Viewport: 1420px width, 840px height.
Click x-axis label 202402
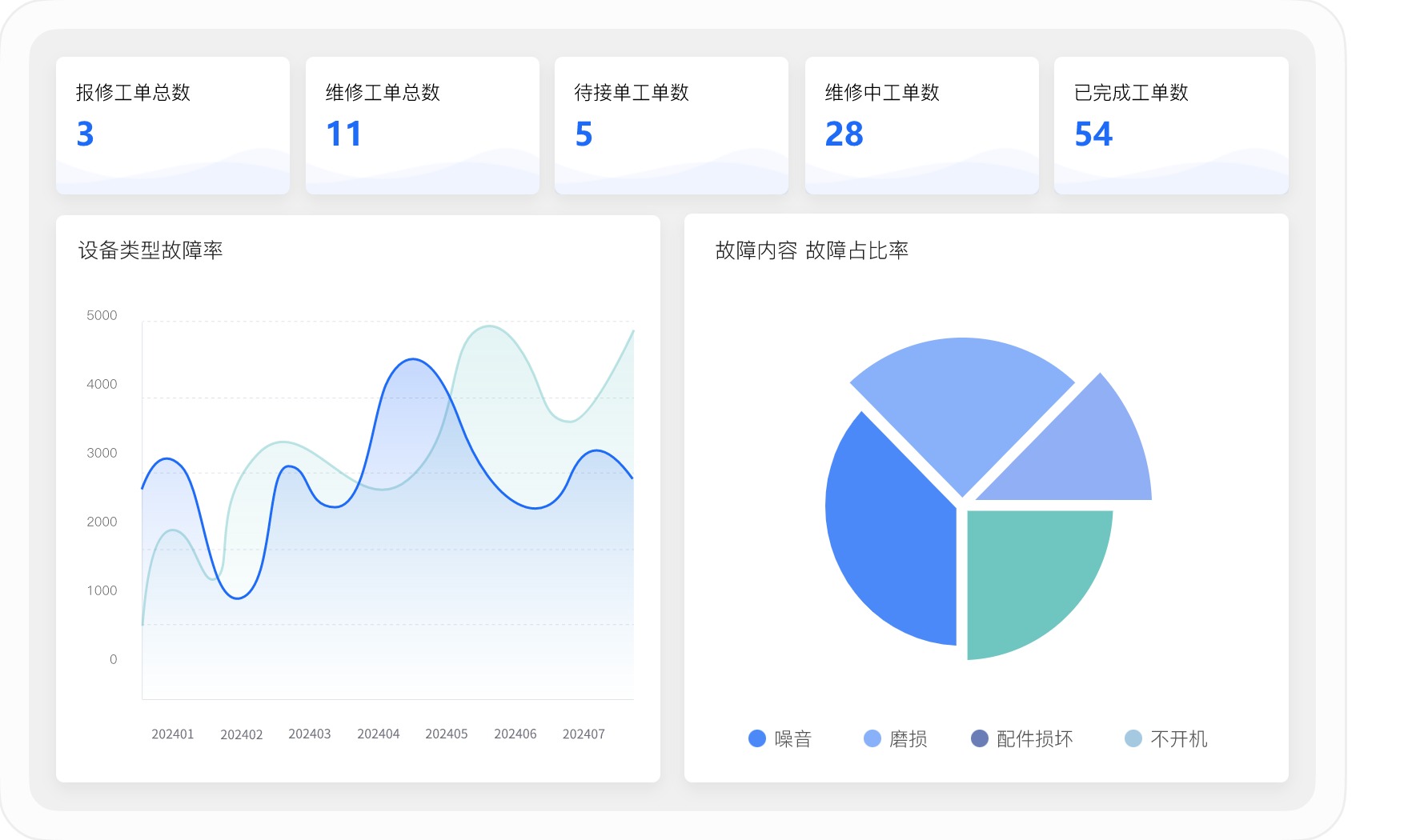[x=242, y=734]
